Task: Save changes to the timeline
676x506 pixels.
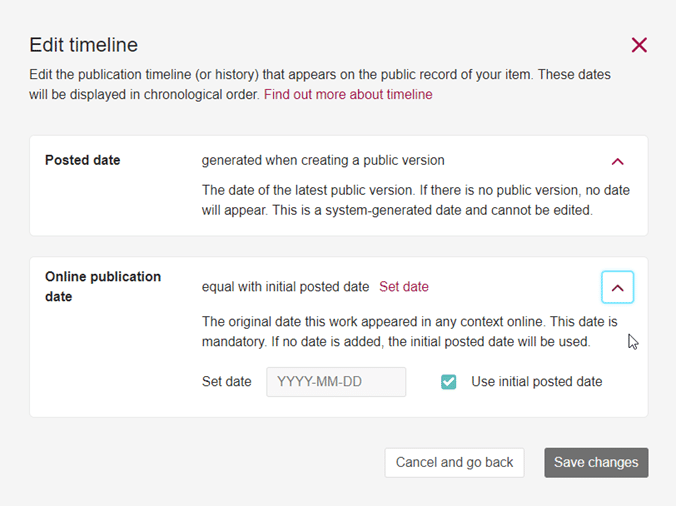Action: pos(596,462)
